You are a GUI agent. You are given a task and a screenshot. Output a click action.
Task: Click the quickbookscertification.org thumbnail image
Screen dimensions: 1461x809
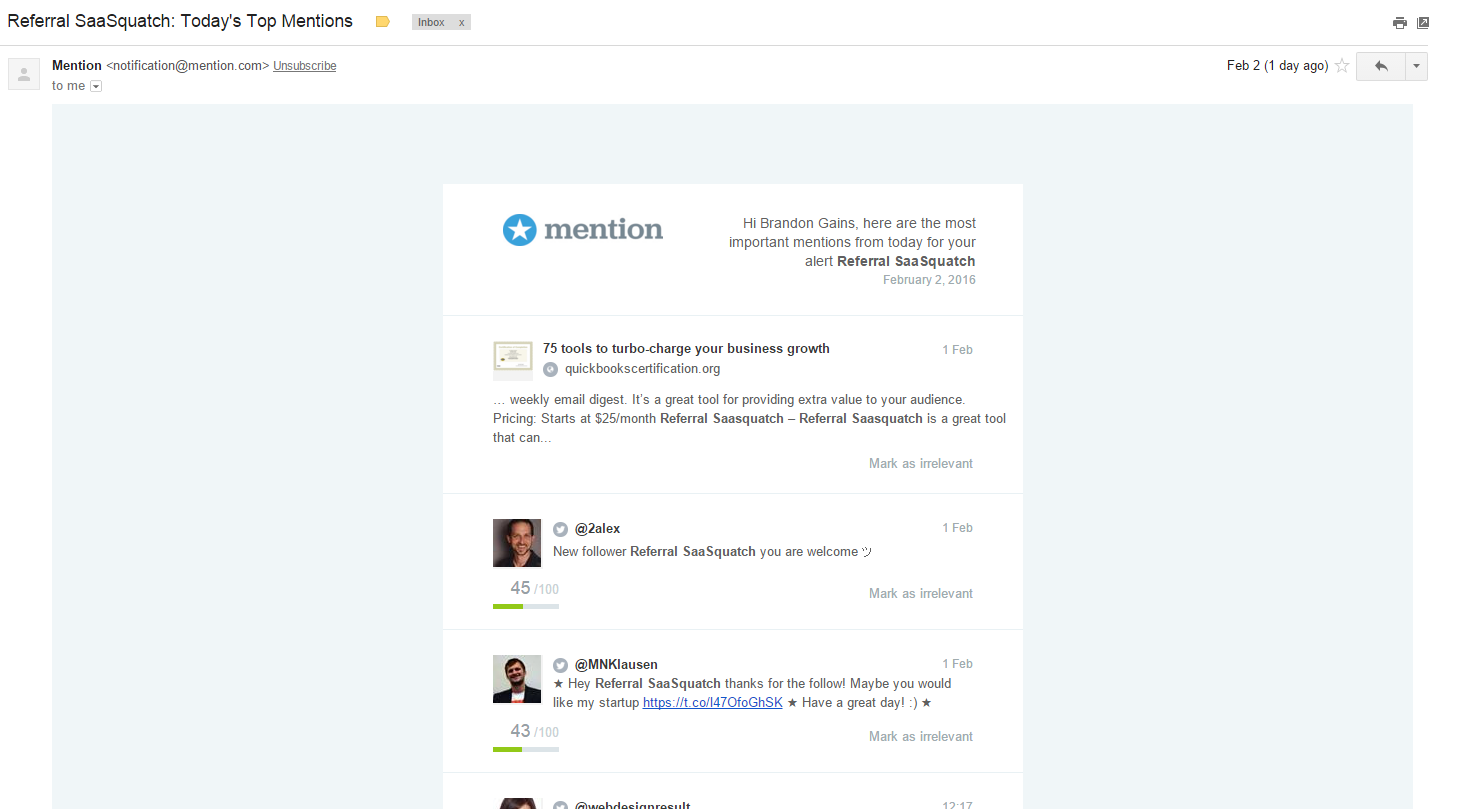(513, 360)
